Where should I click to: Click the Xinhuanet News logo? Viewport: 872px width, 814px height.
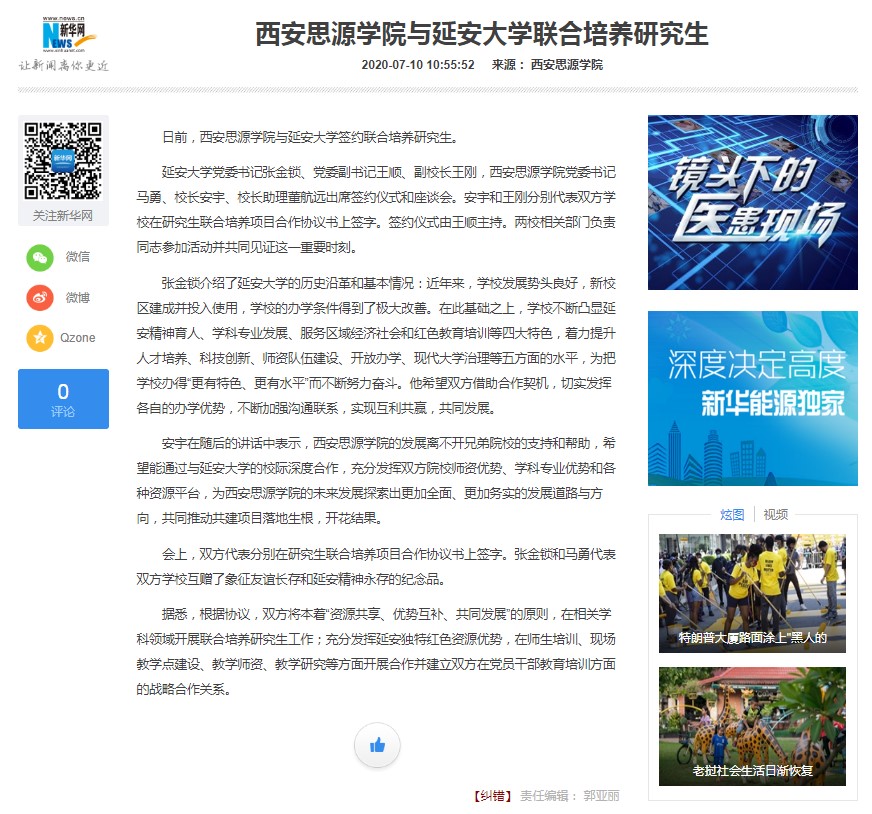pyautogui.click(x=66, y=36)
